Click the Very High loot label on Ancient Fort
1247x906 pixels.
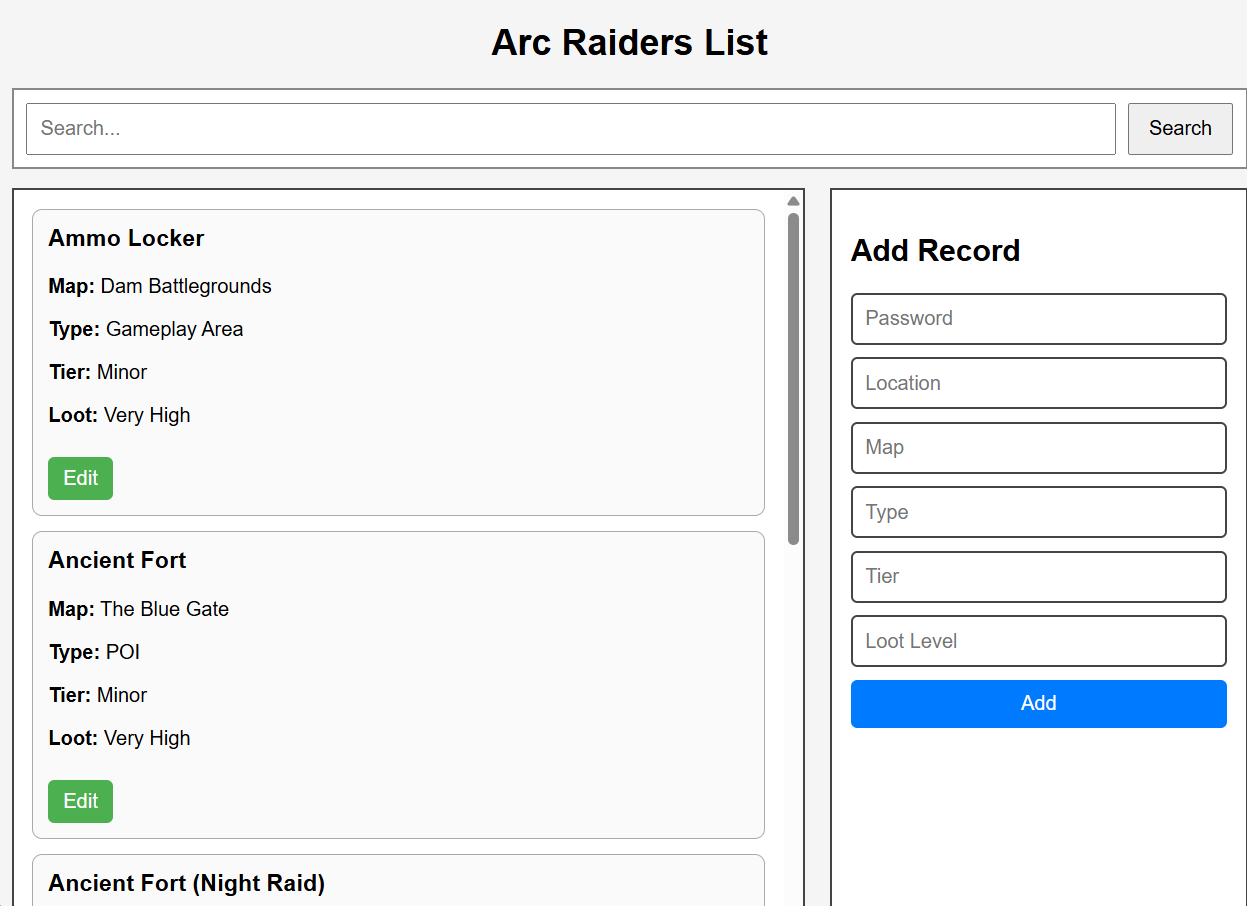147,738
